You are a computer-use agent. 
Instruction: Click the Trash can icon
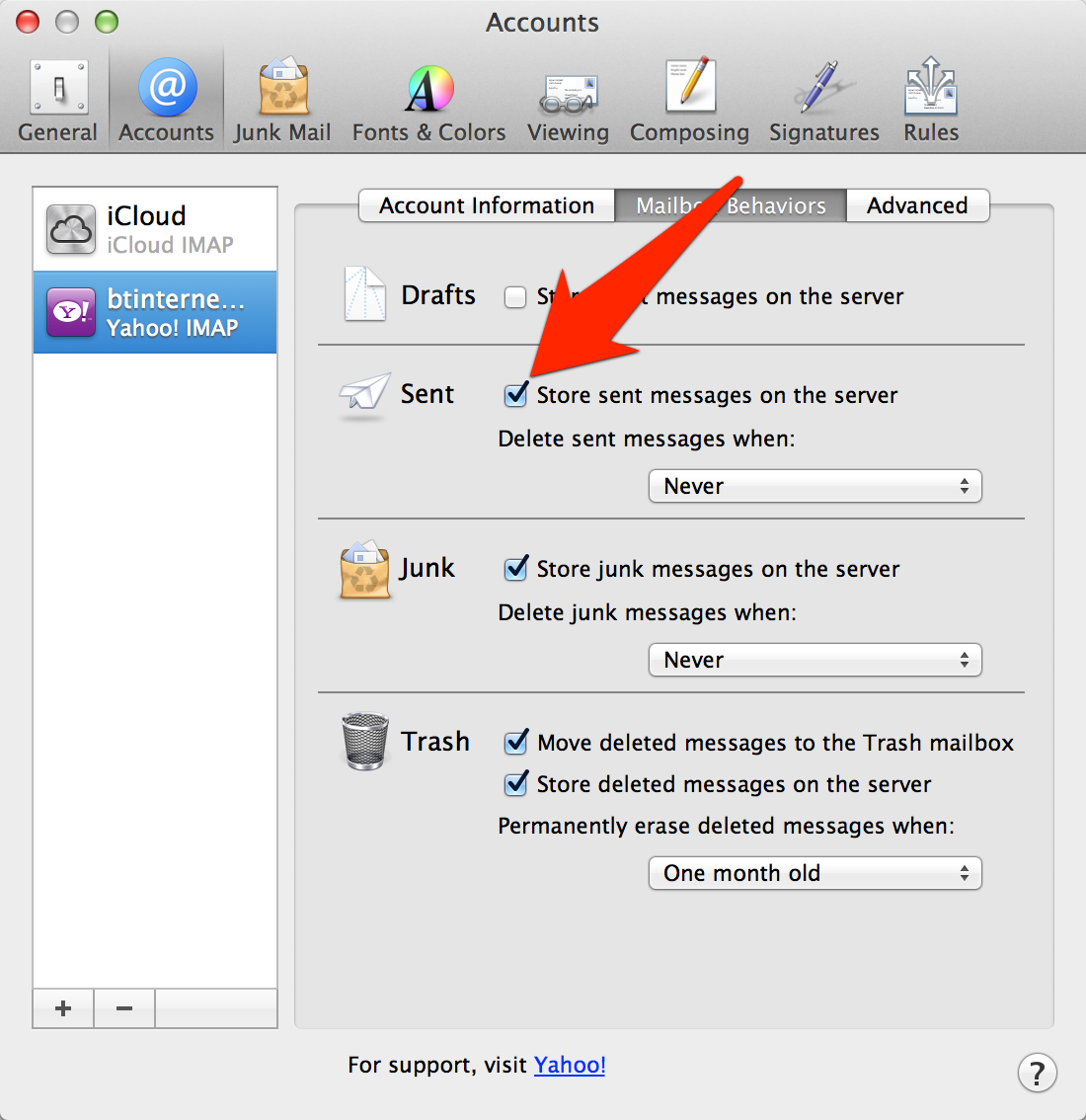365,742
